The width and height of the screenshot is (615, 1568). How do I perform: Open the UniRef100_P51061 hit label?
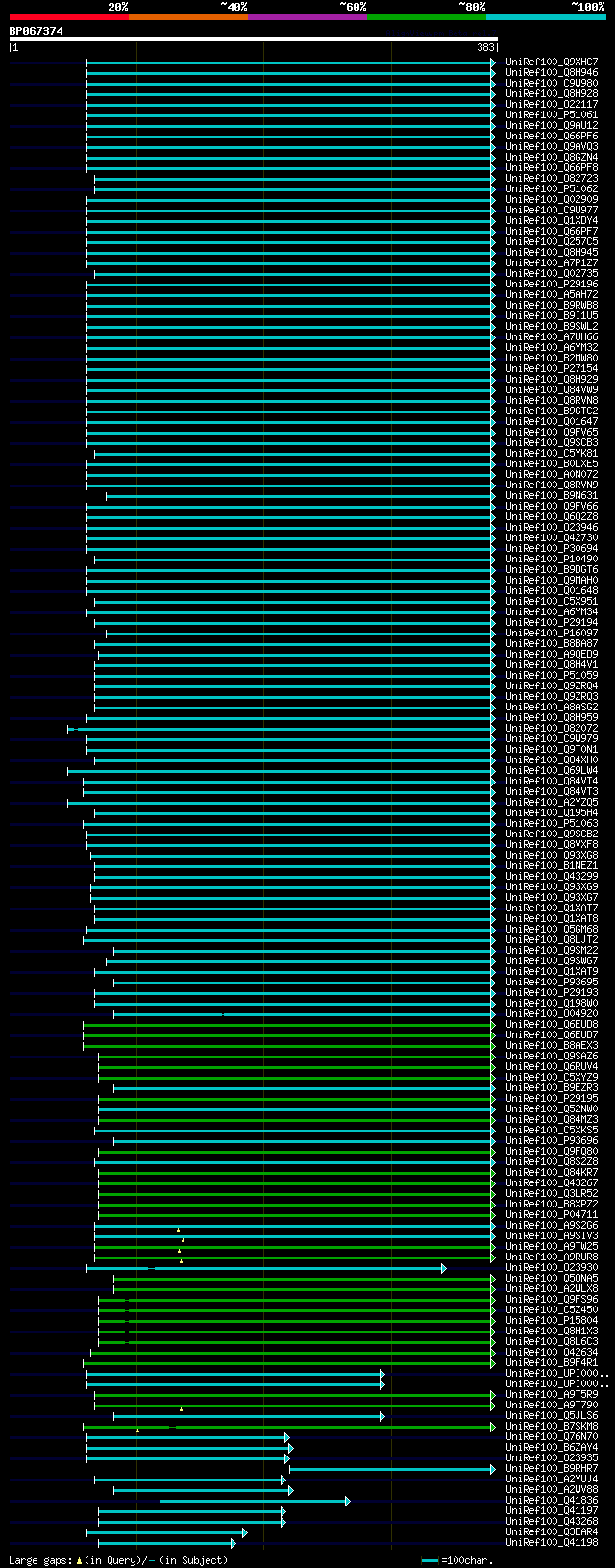coord(552,114)
